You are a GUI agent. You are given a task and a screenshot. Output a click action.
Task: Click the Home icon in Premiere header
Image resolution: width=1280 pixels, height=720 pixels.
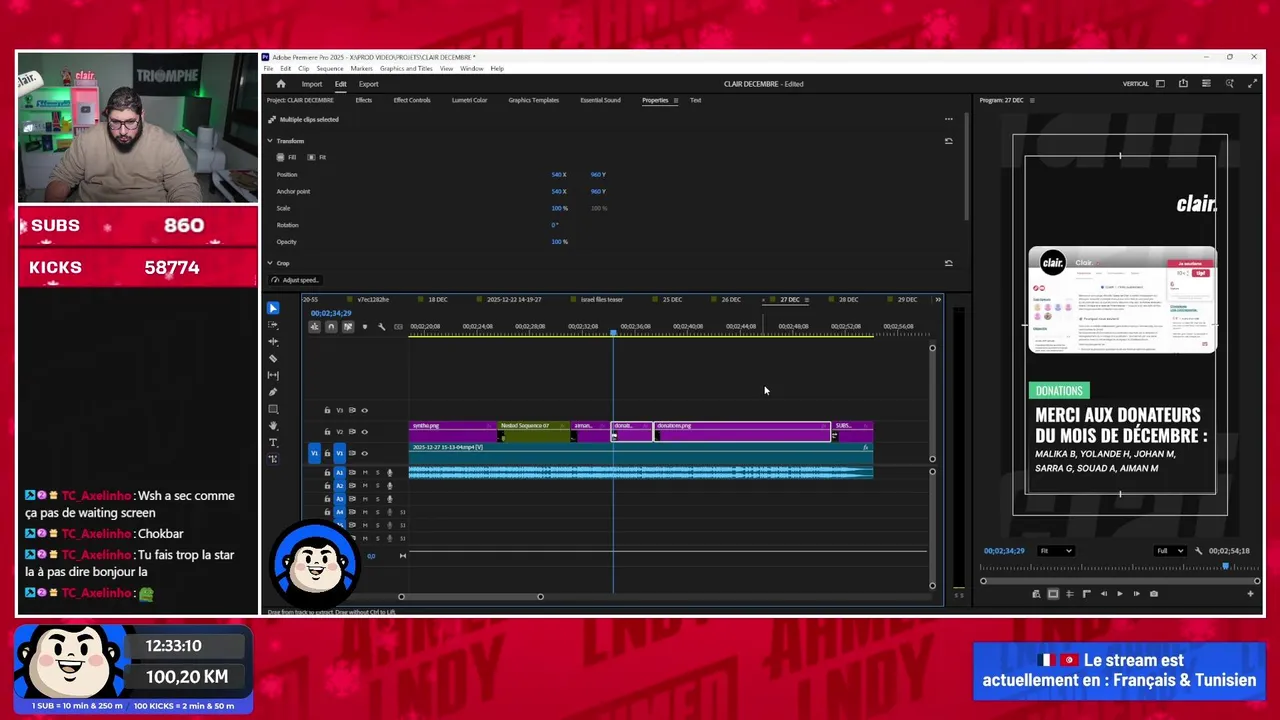(281, 84)
